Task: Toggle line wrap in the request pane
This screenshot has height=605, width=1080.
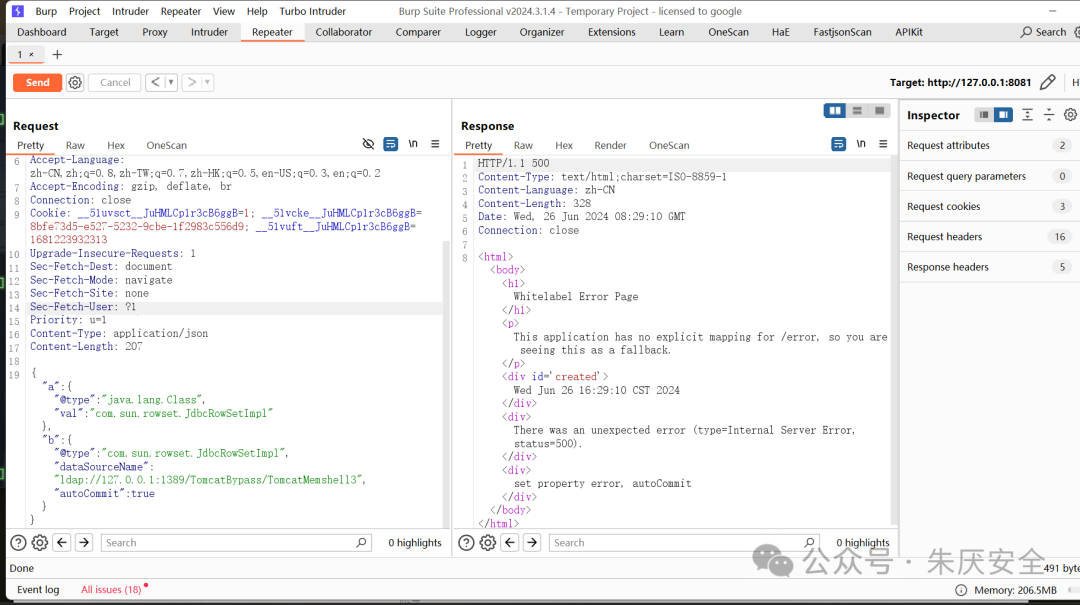Action: 391,144
